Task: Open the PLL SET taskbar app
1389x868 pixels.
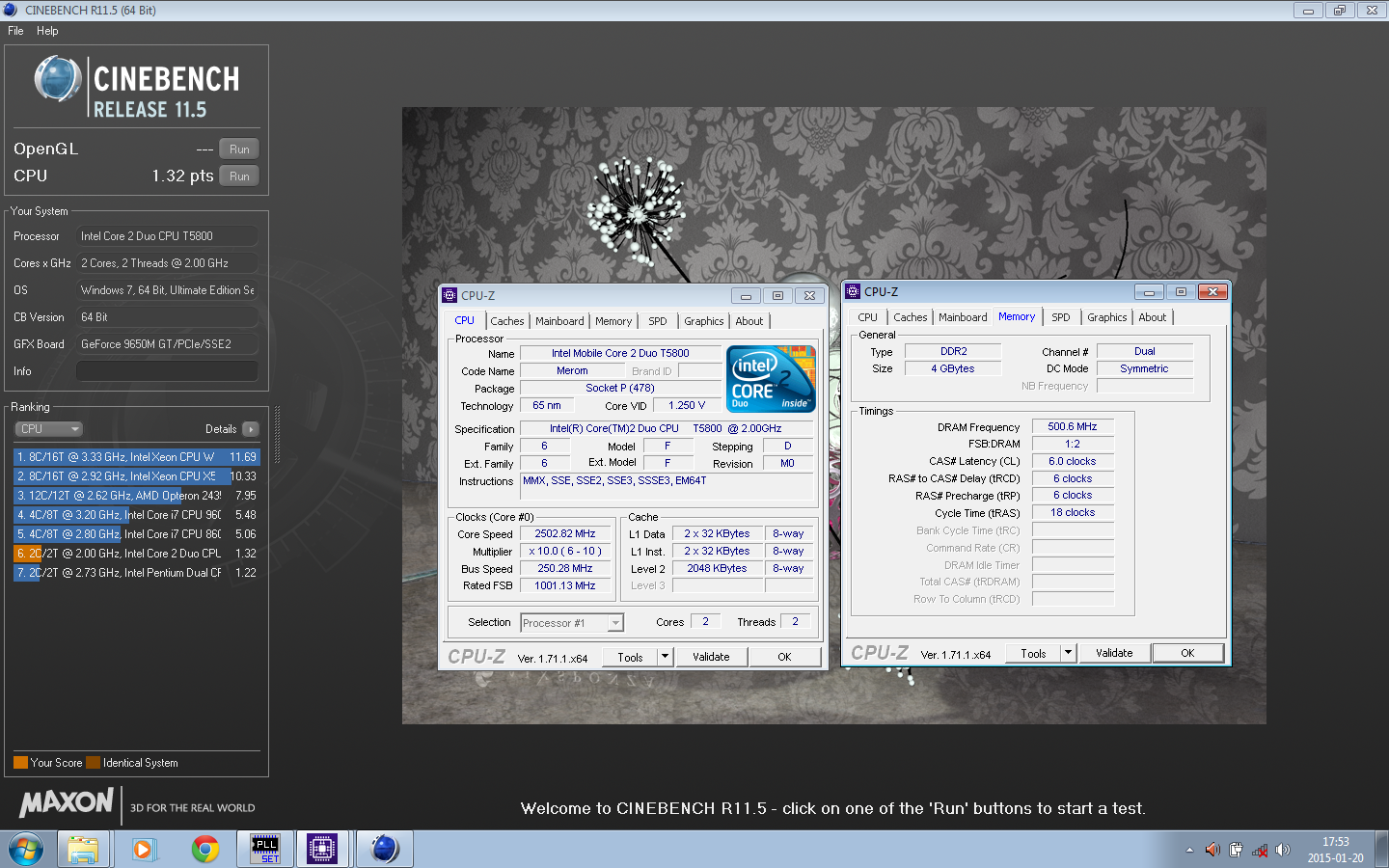Action: click(x=264, y=849)
